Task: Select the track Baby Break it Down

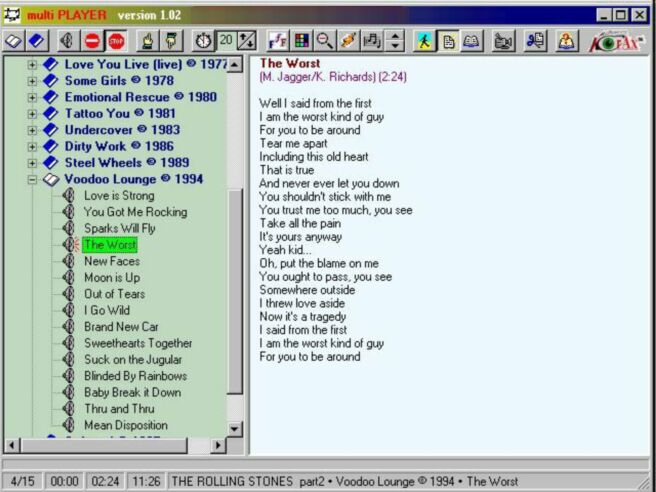Action: [133, 392]
